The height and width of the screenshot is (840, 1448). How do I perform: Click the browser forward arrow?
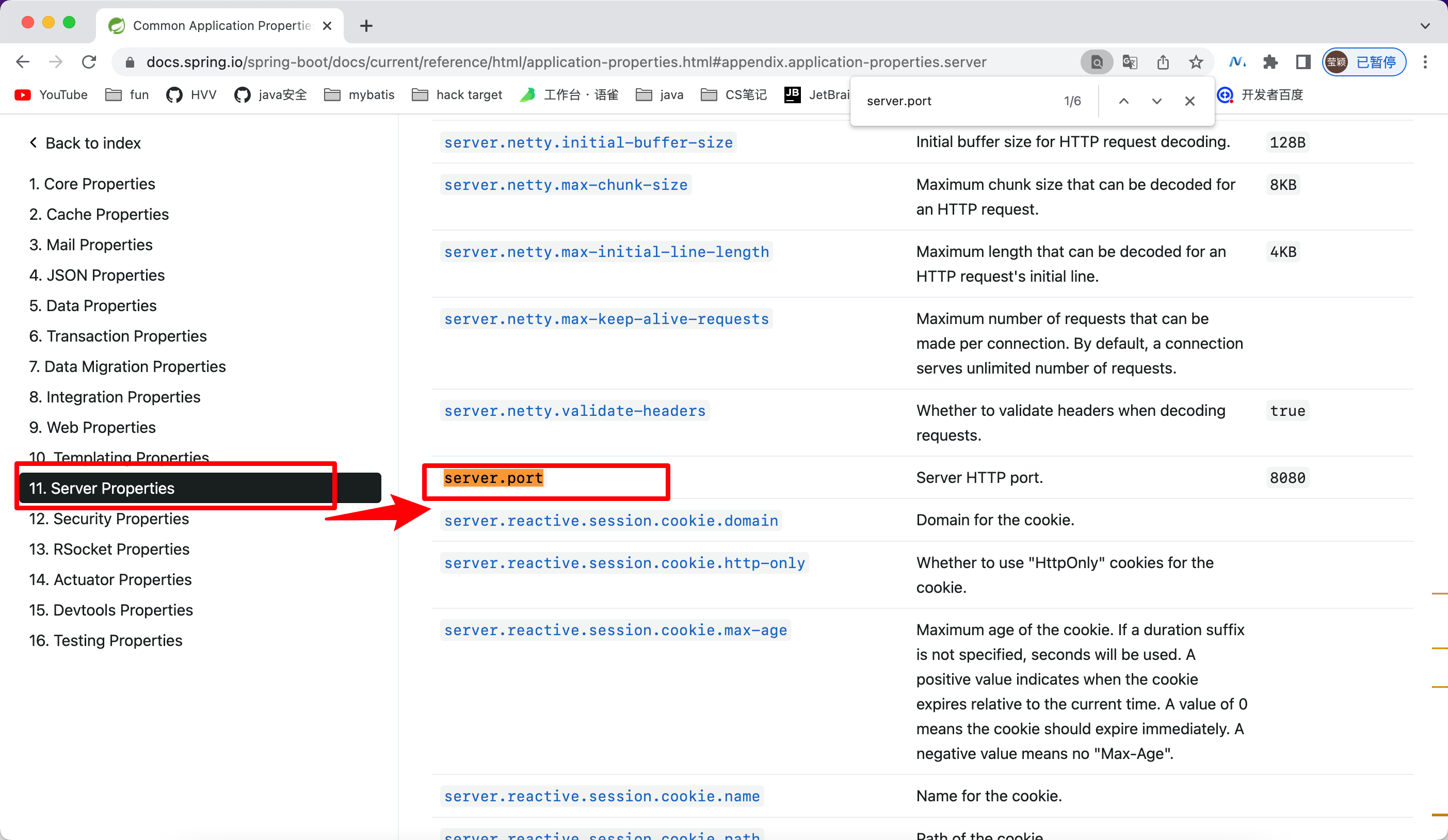tap(56, 61)
